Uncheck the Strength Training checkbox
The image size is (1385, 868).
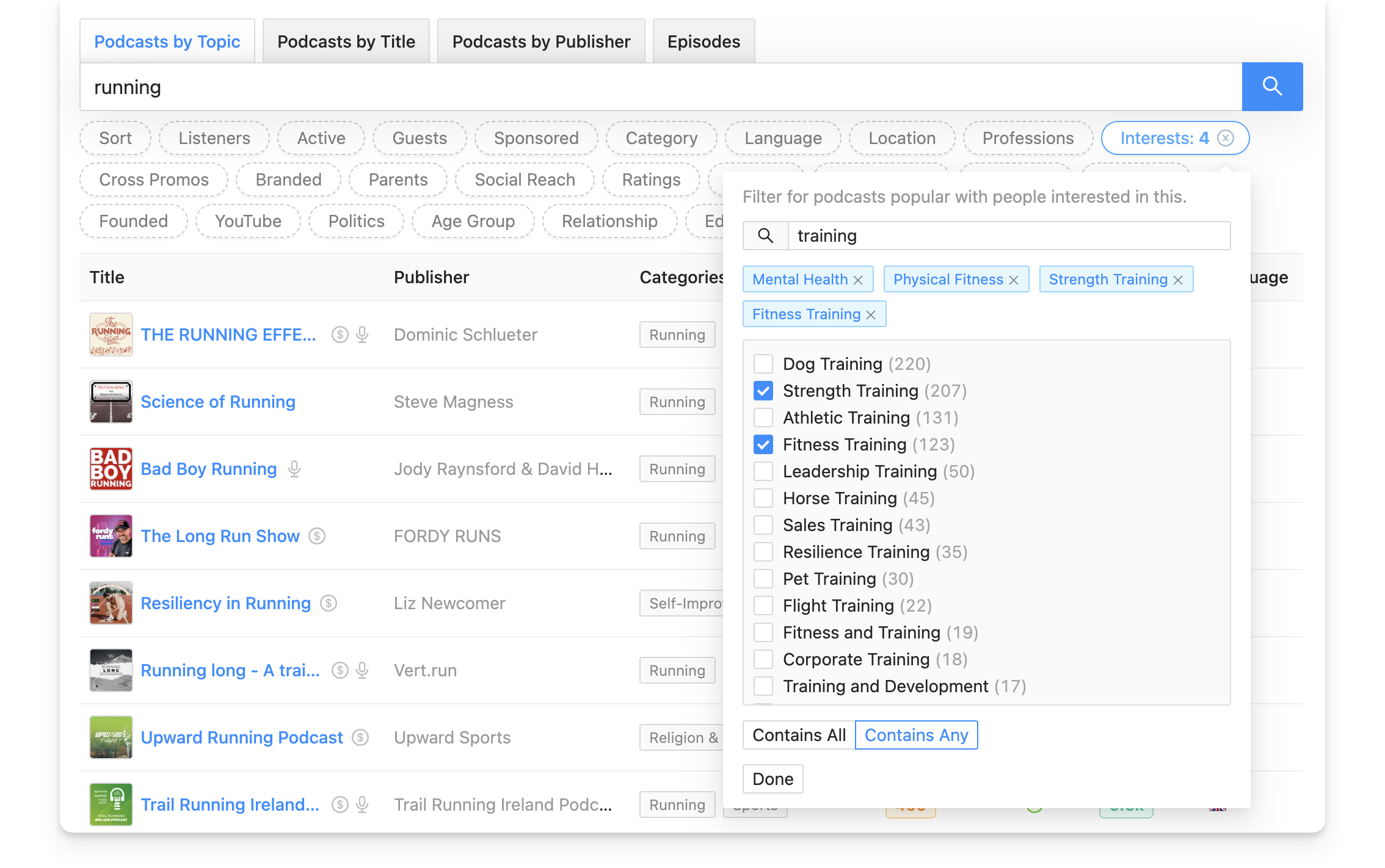(x=763, y=391)
